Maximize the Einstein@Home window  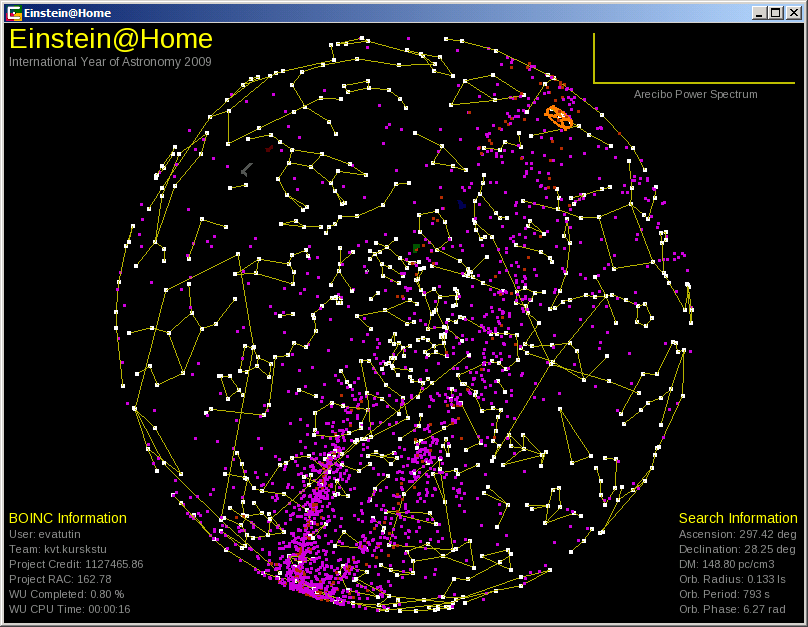click(x=776, y=13)
